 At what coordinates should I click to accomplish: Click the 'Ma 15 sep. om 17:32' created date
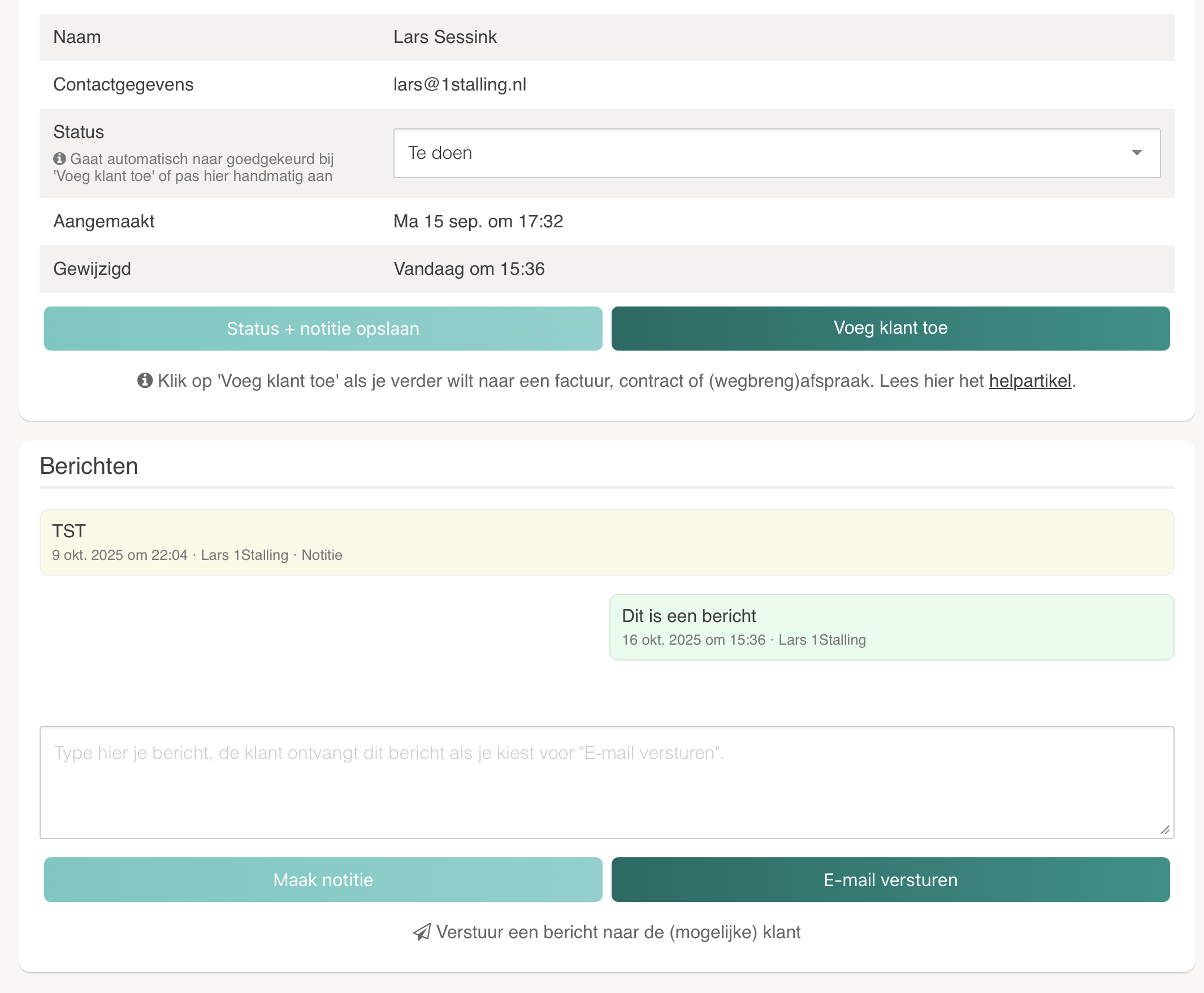[478, 221]
